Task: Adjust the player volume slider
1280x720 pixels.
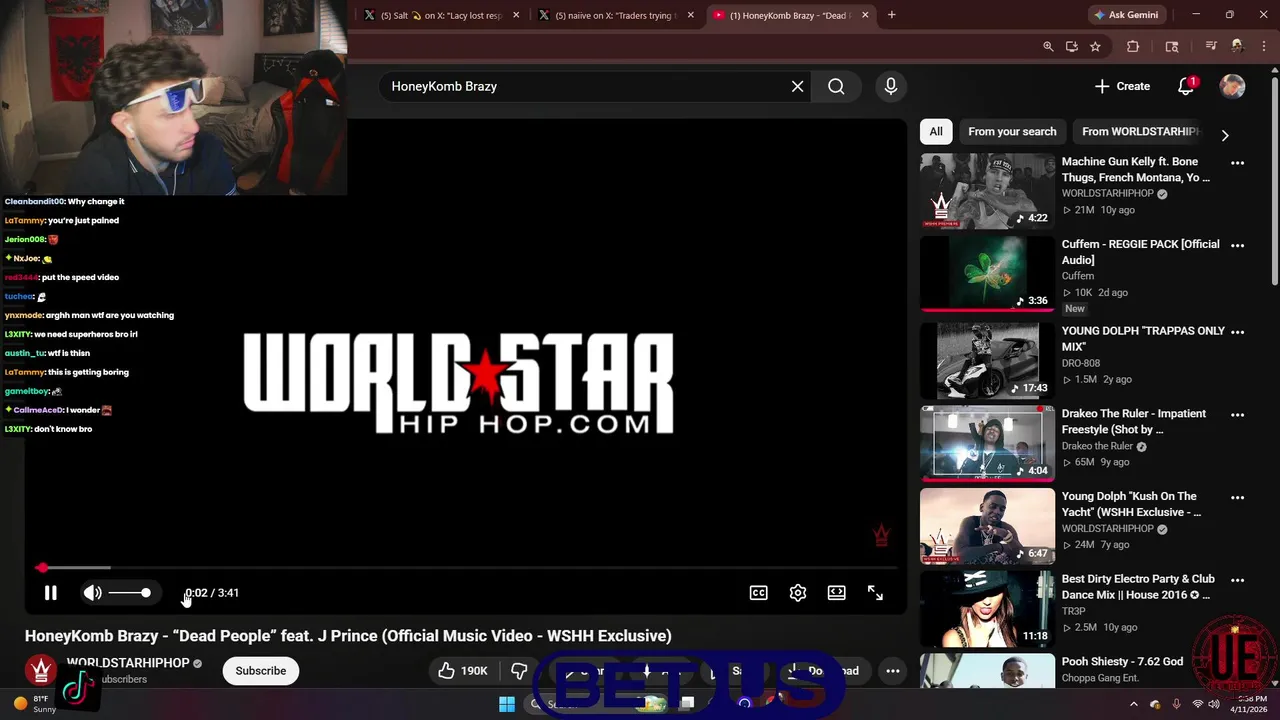Action: click(x=130, y=593)
